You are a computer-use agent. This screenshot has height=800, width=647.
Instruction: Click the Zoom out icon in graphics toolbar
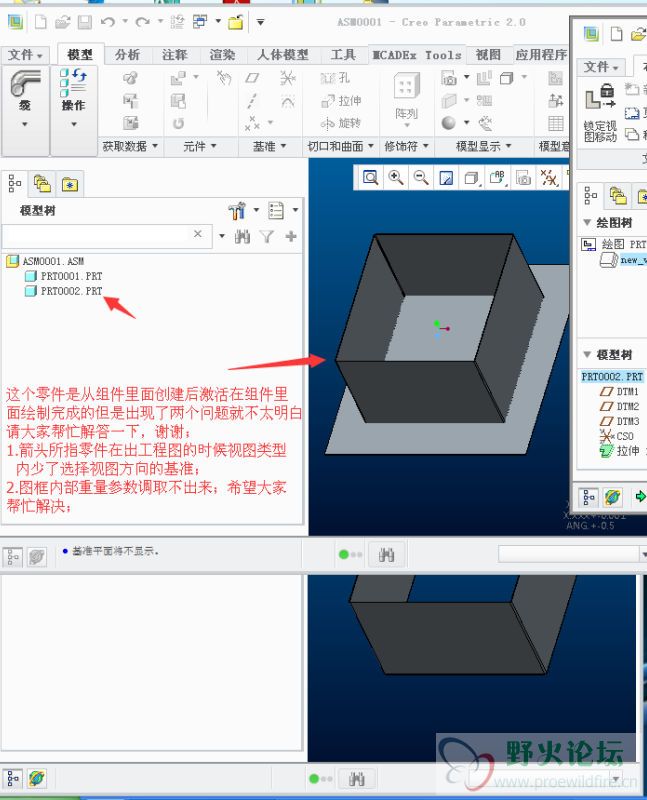(x=421, y=178)
